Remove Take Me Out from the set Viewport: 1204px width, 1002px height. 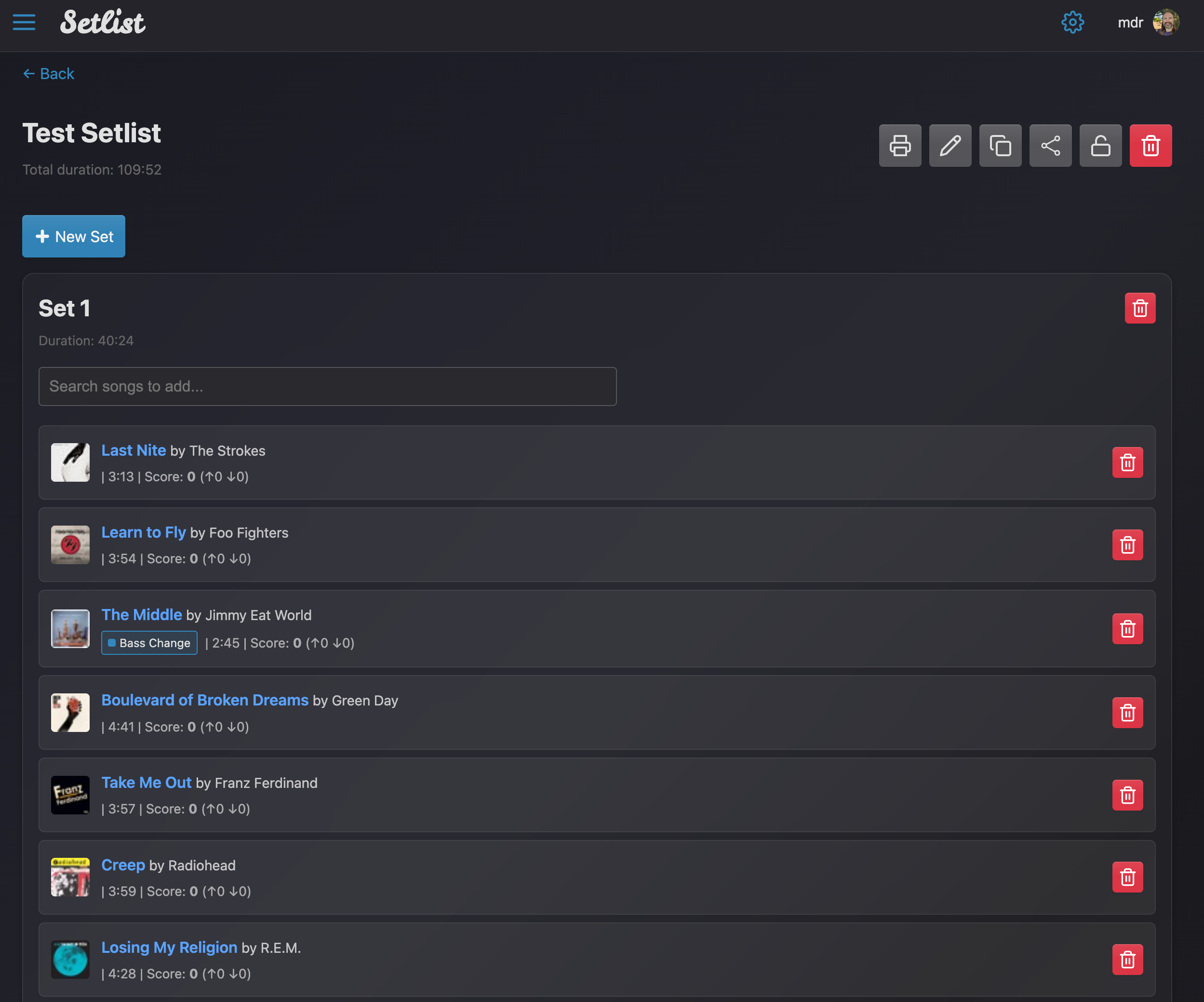click(1127, 795)
